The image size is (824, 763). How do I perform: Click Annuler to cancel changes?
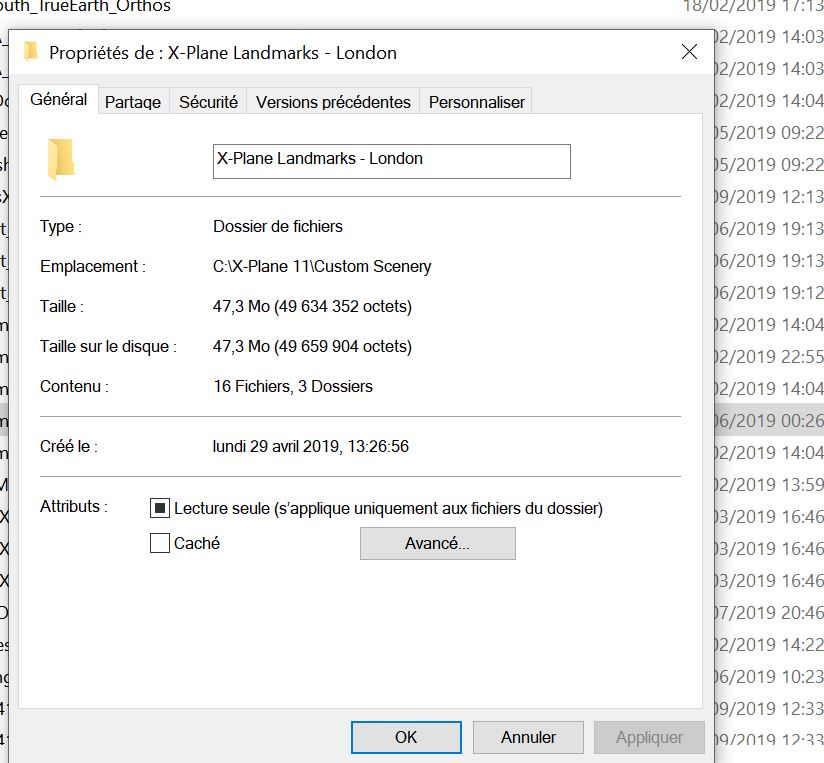(528, 737)
